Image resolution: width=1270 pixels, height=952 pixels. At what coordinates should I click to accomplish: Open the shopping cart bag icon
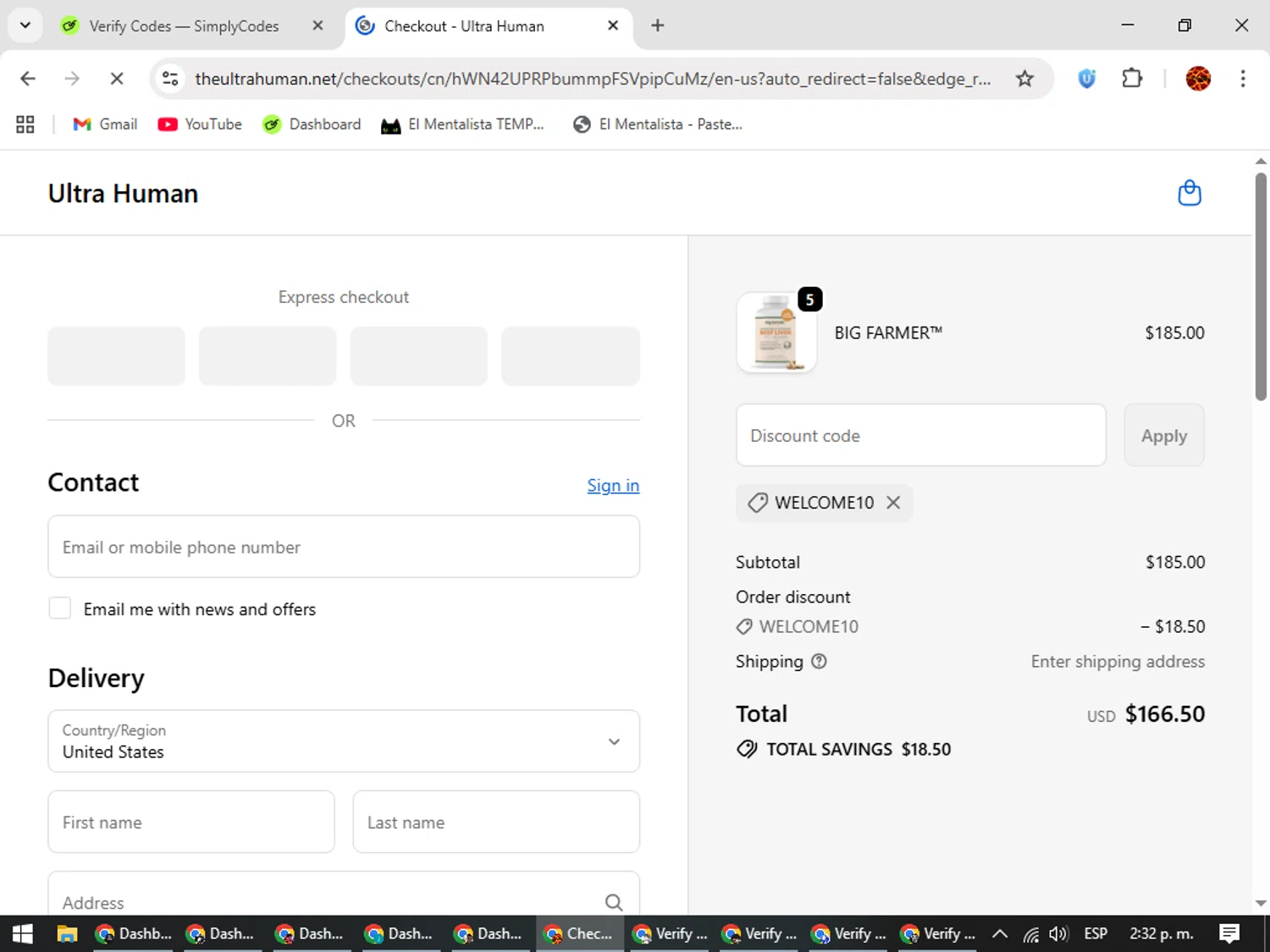click(x=1190, y=193)
